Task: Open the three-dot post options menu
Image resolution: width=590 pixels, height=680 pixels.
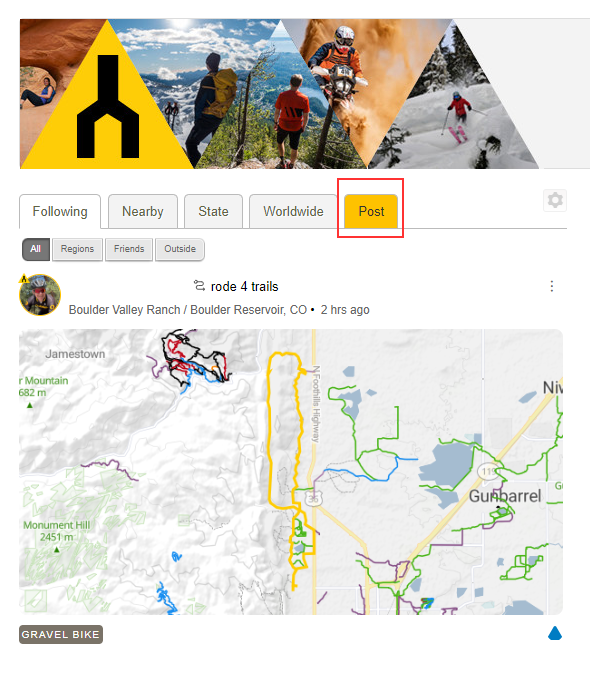Action: [552, 286]
